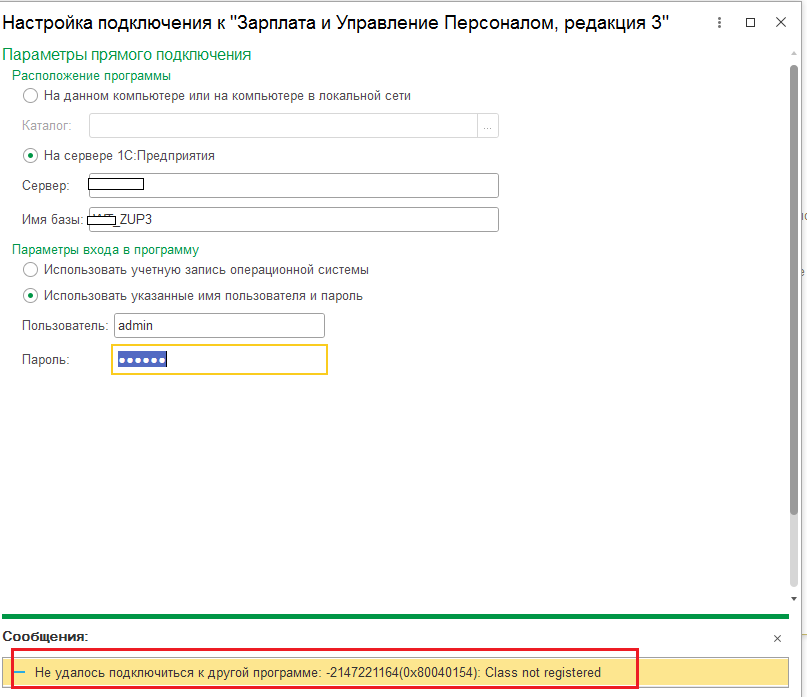Click the Class not registered error message
Screen dimensions: 807x697
[x=318, y=672]
